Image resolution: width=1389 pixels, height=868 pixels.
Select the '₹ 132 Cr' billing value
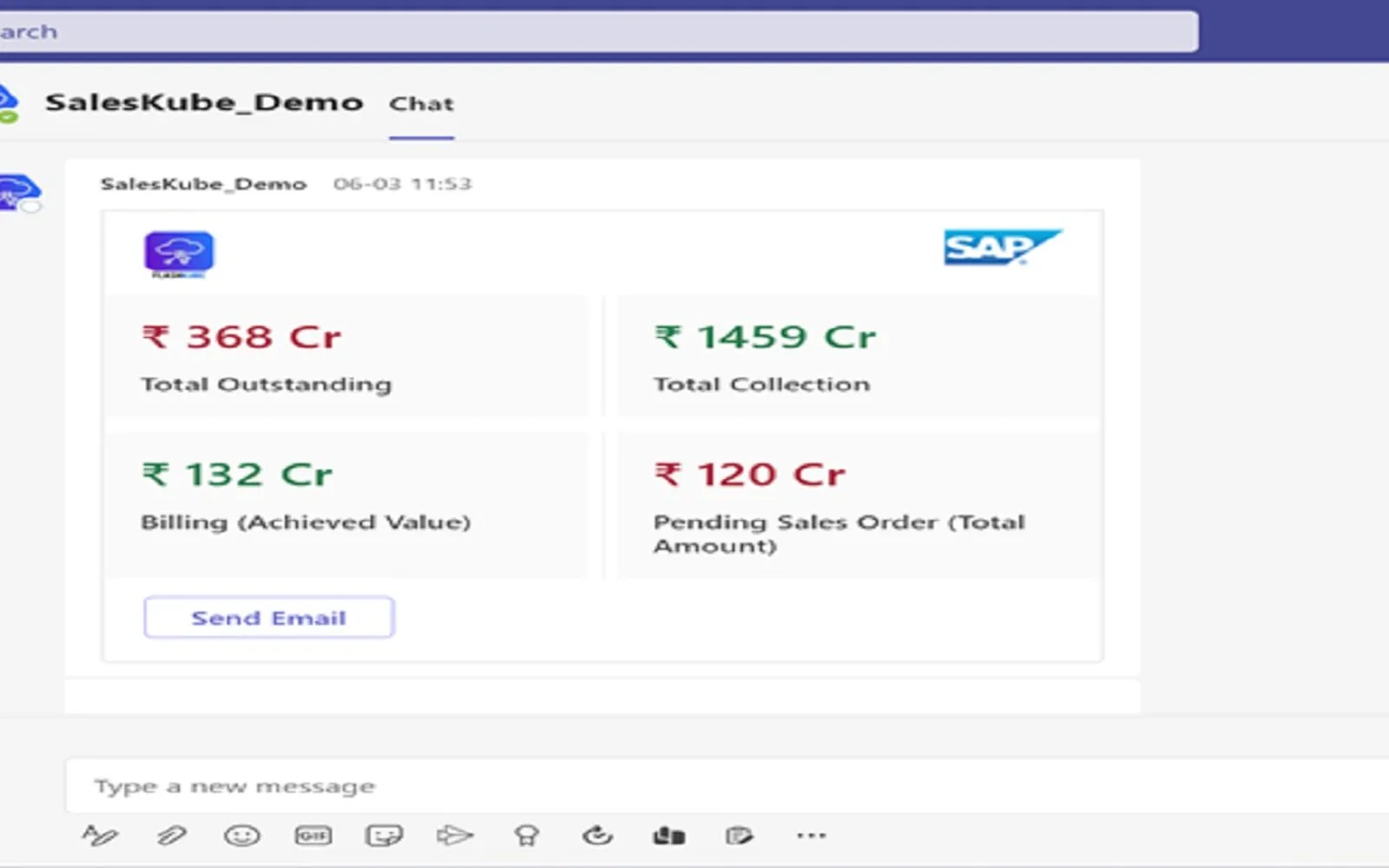237,475
